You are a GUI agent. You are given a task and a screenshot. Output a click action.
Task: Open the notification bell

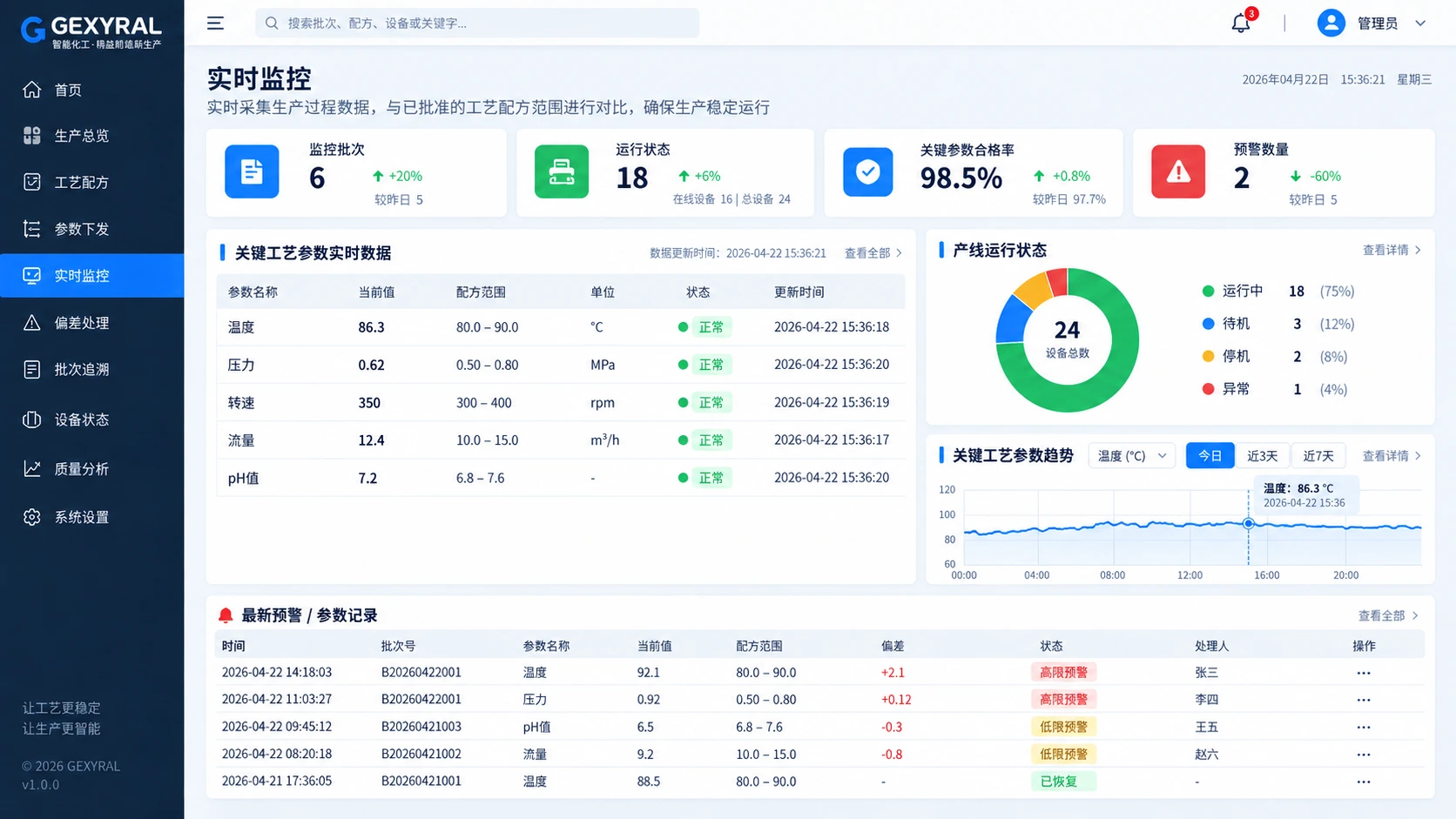coord(1241,23)
